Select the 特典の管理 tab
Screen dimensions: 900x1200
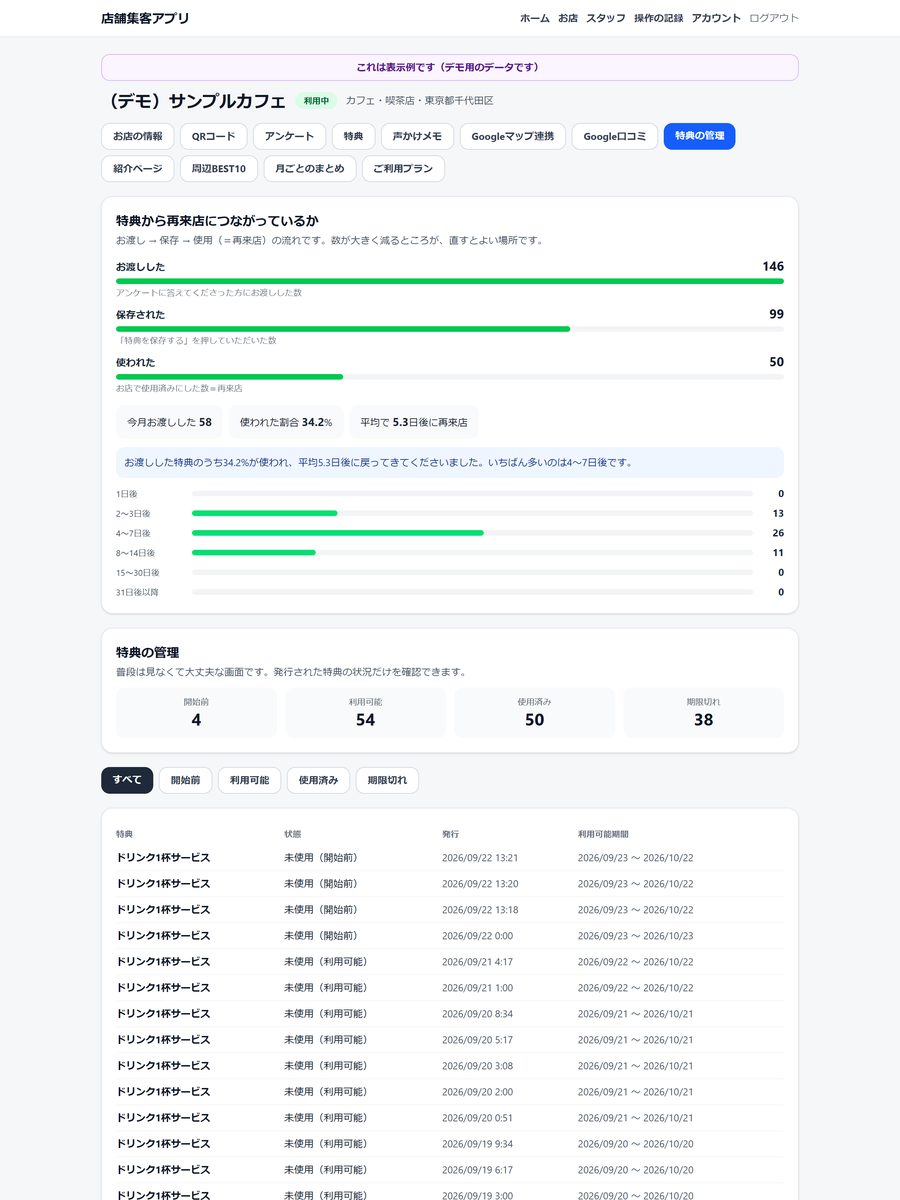(700, 136)
